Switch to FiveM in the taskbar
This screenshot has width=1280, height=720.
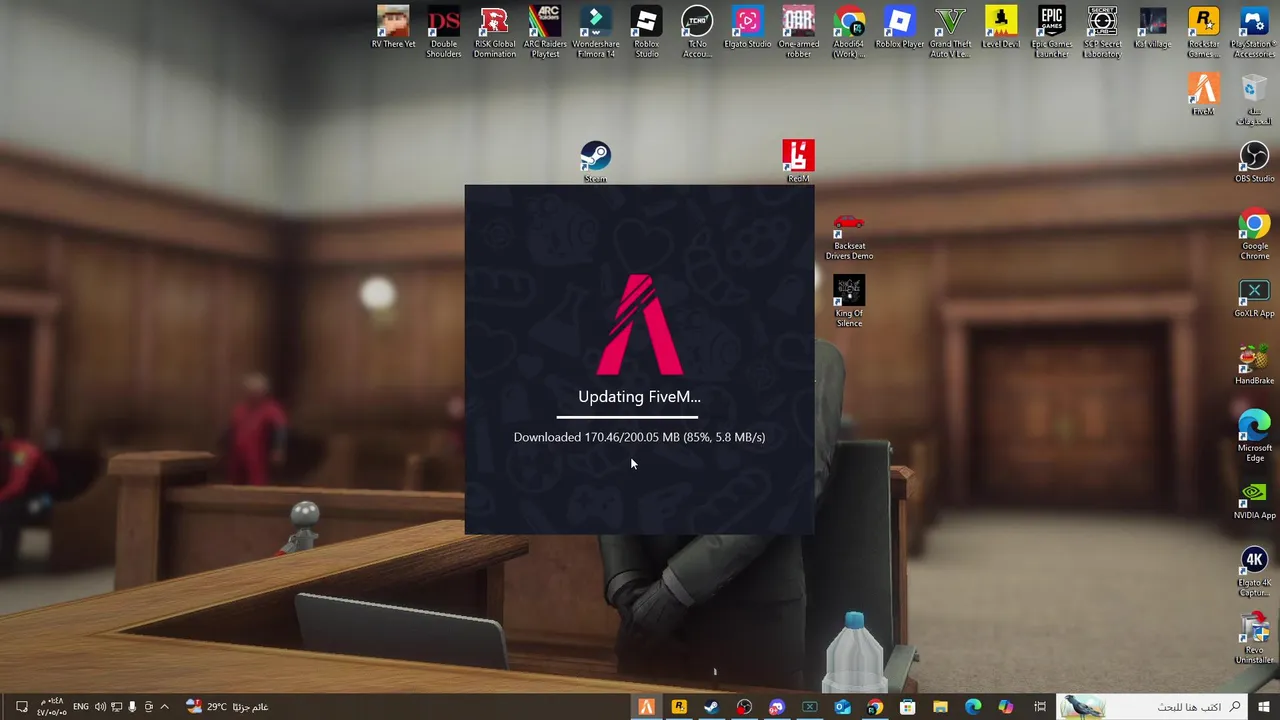coord(646,707)
